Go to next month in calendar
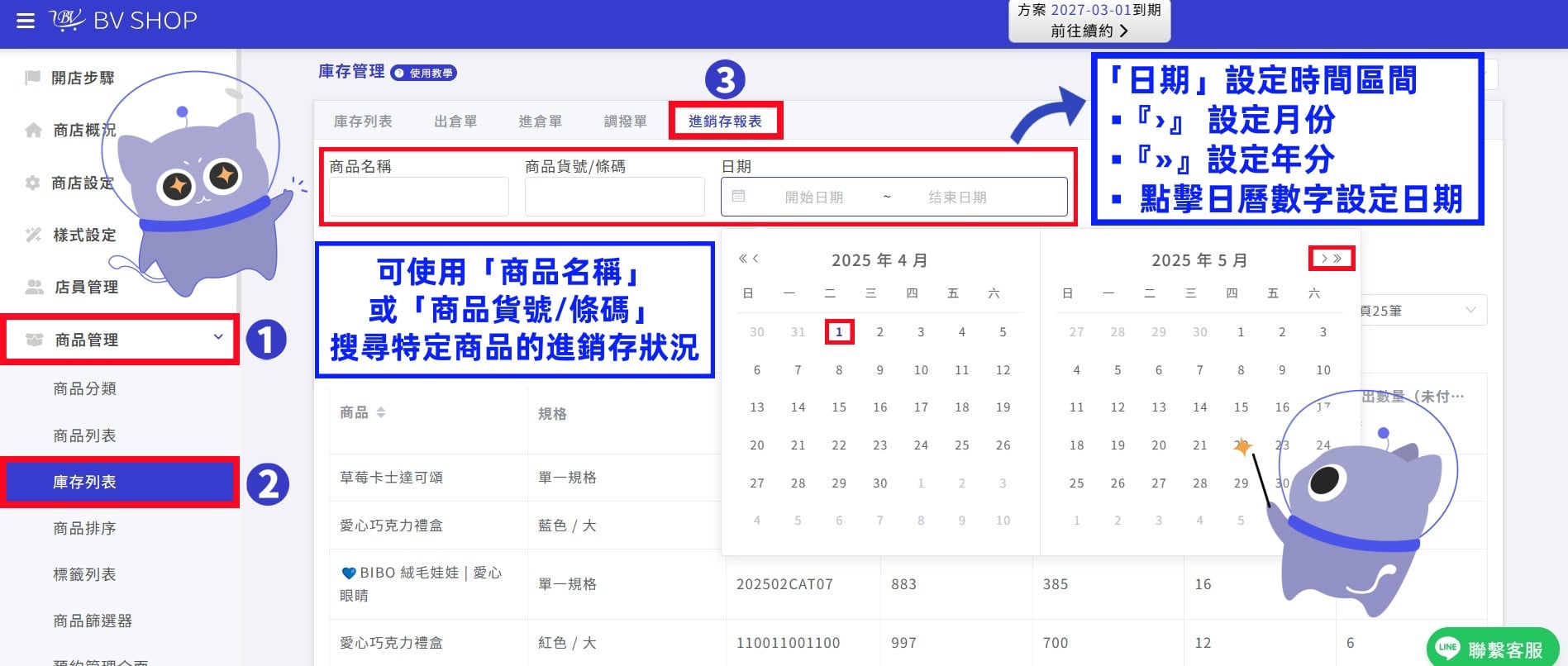The width and height of the screenshot is (1568, 666). click(x=1324, y=259)
